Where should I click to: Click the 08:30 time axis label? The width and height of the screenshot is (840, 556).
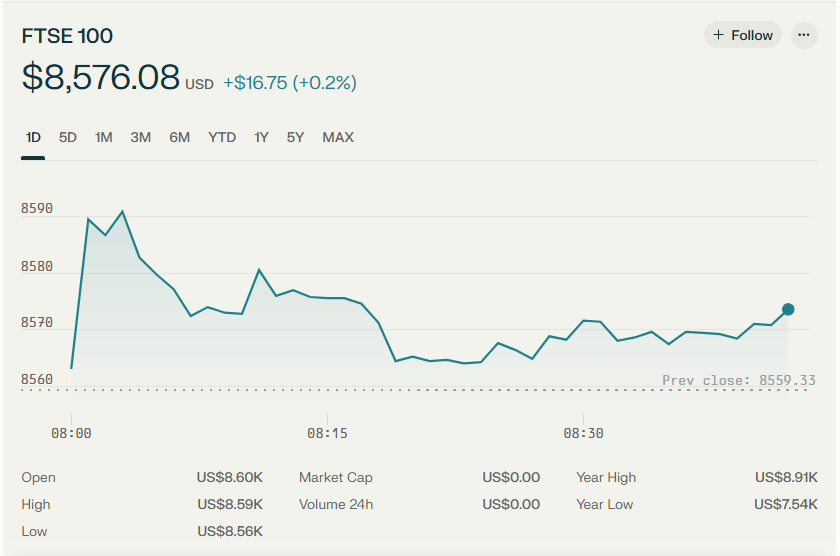tap(583, 433)
